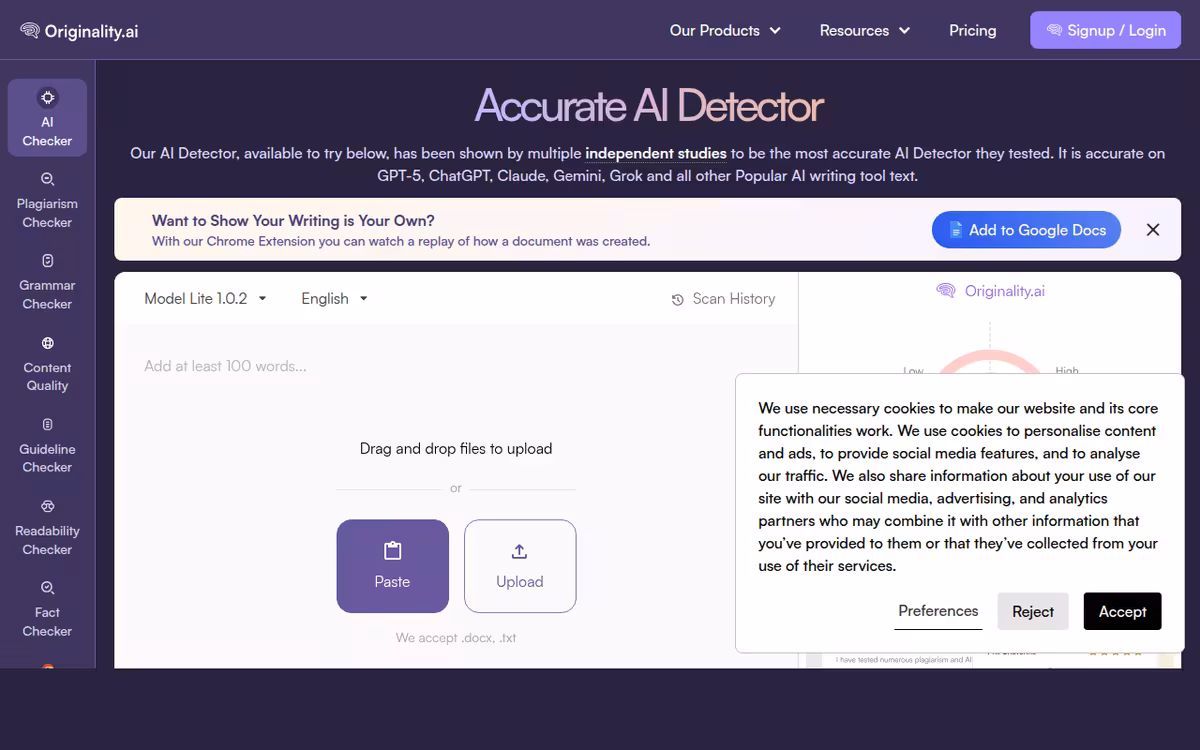Click the Upload file button

tap(520, 566)
